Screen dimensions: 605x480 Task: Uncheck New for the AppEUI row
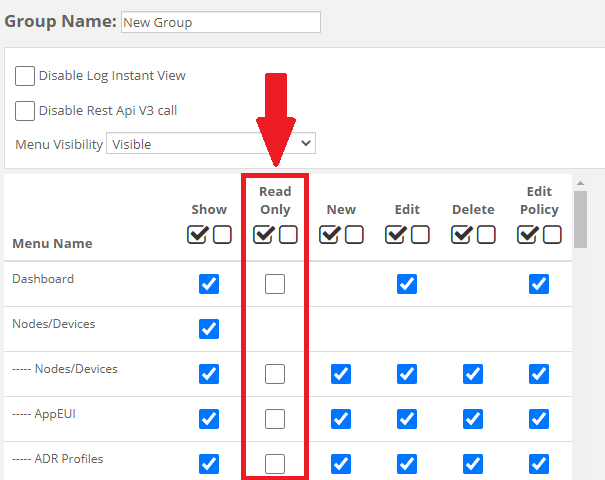click(341, 419)
